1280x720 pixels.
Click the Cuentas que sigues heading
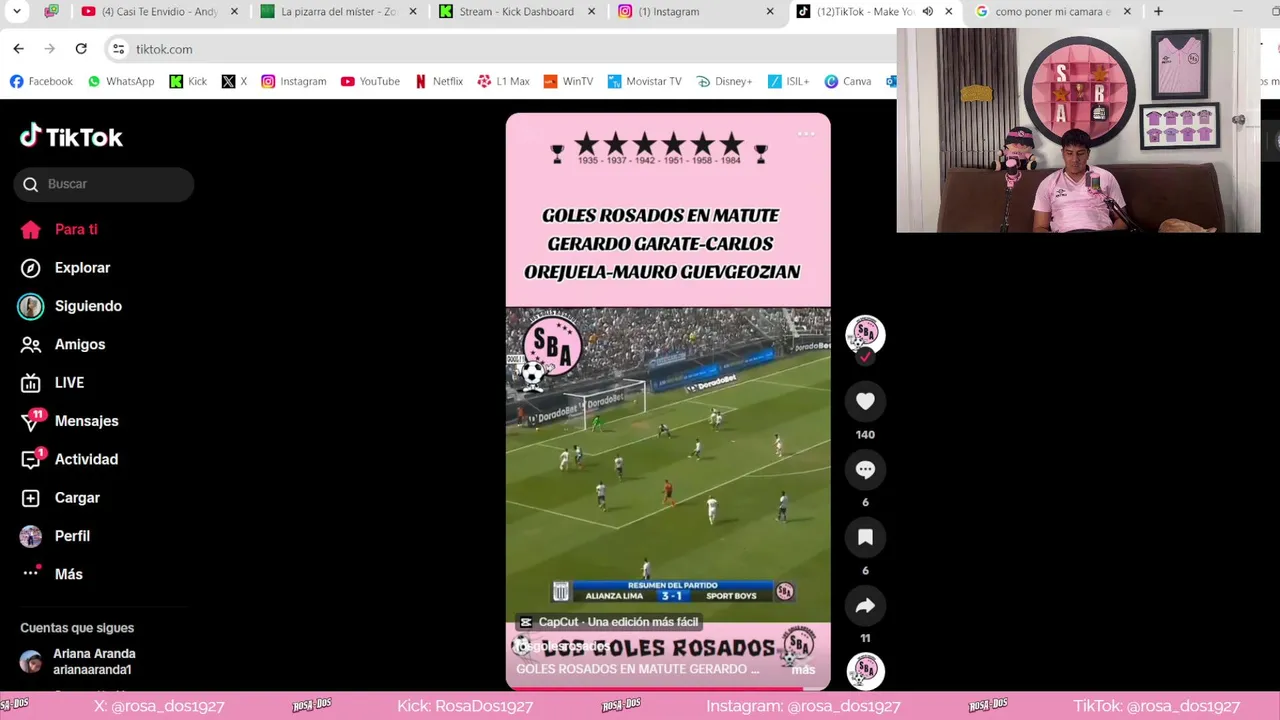point(77,628)
